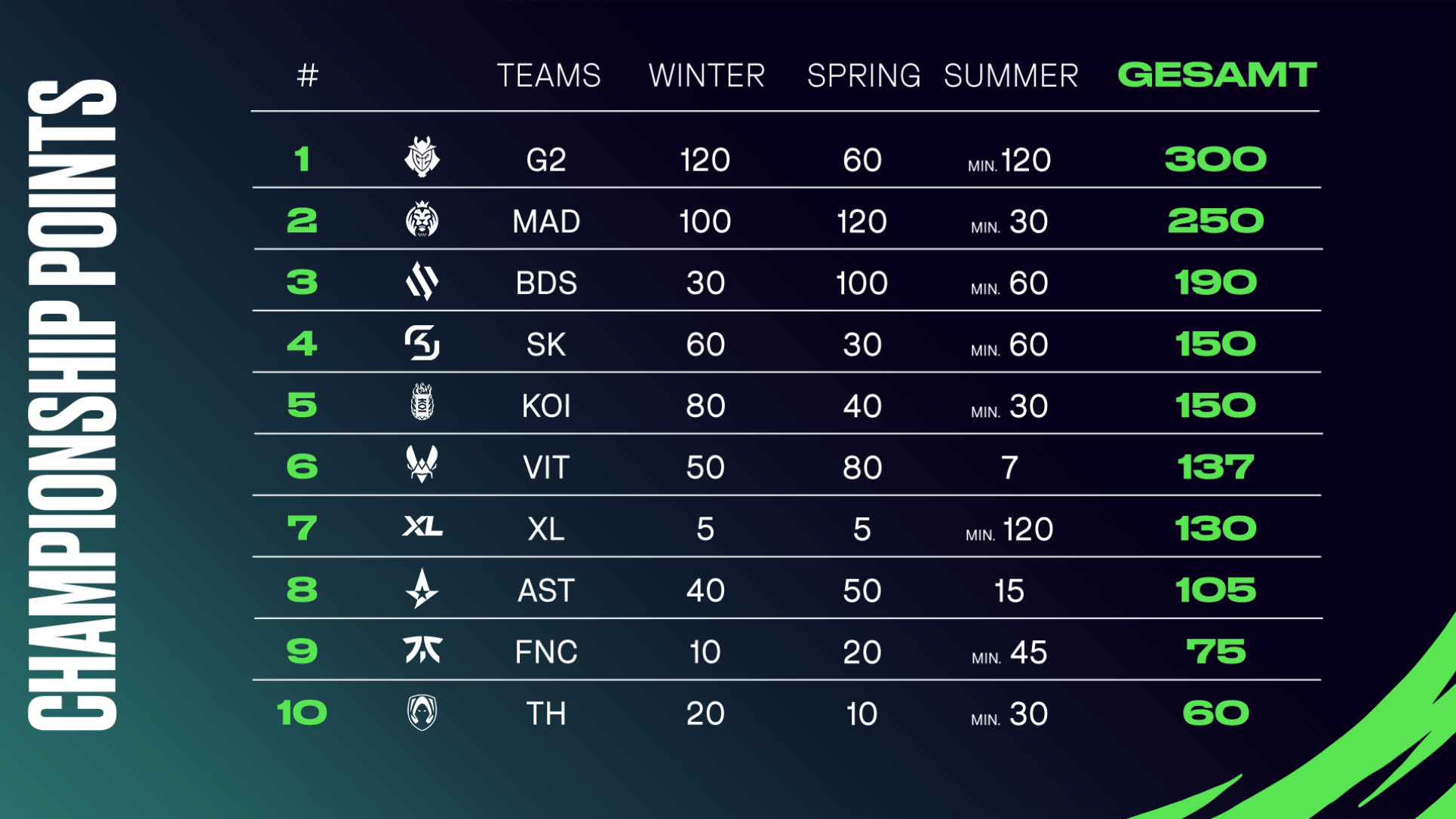Click the G2 team logo
Image resolution: width=1456 pixels, height=819 pixels.
422,158
